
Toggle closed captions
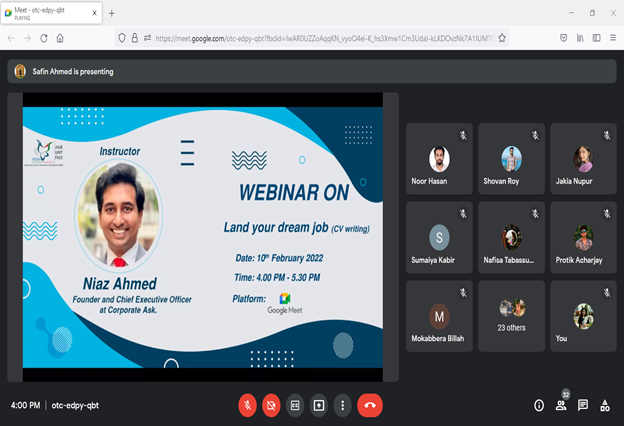pyautogui.click(x=295, y=405)
